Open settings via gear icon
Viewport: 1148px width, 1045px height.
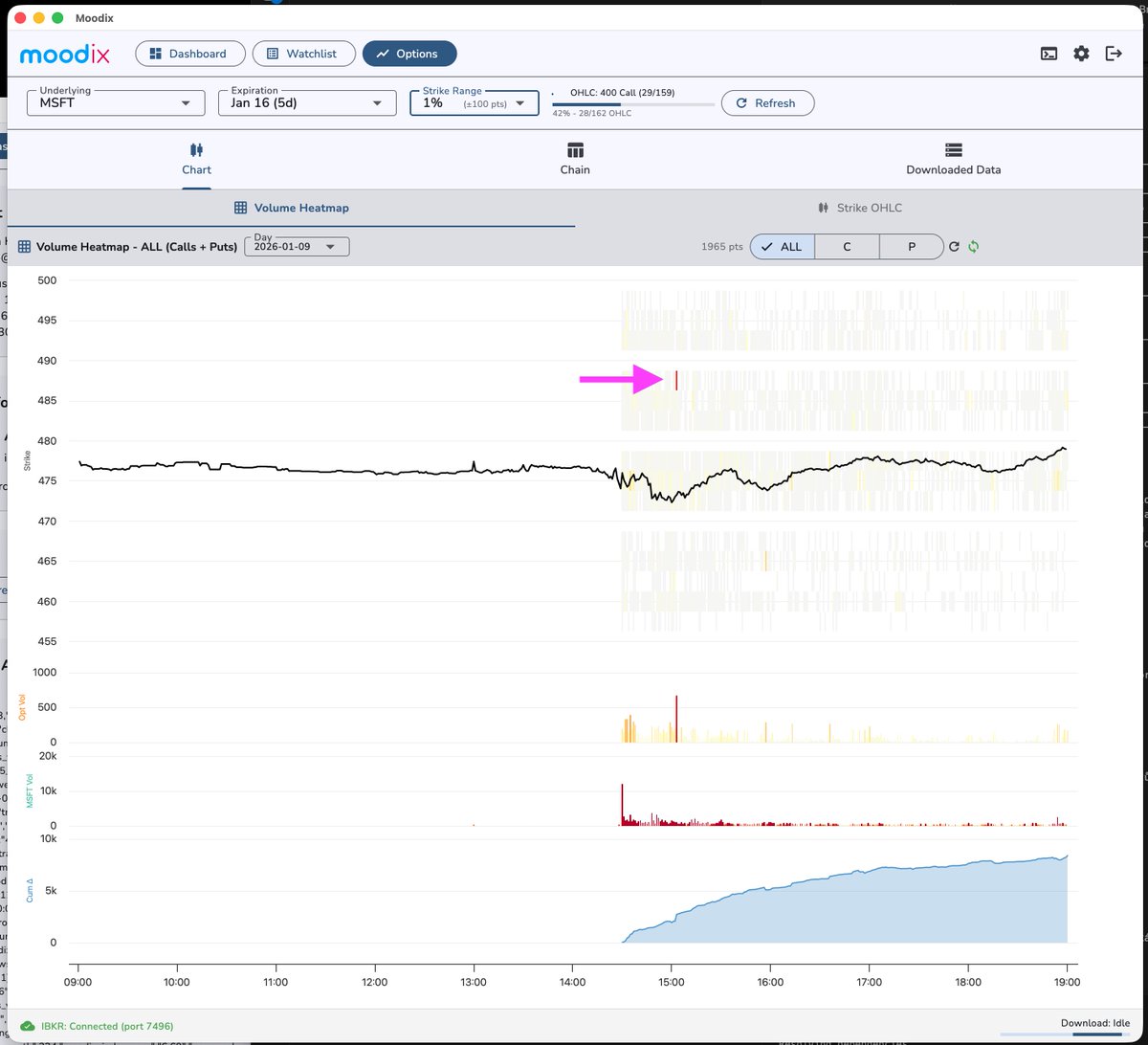[1081, 54]
